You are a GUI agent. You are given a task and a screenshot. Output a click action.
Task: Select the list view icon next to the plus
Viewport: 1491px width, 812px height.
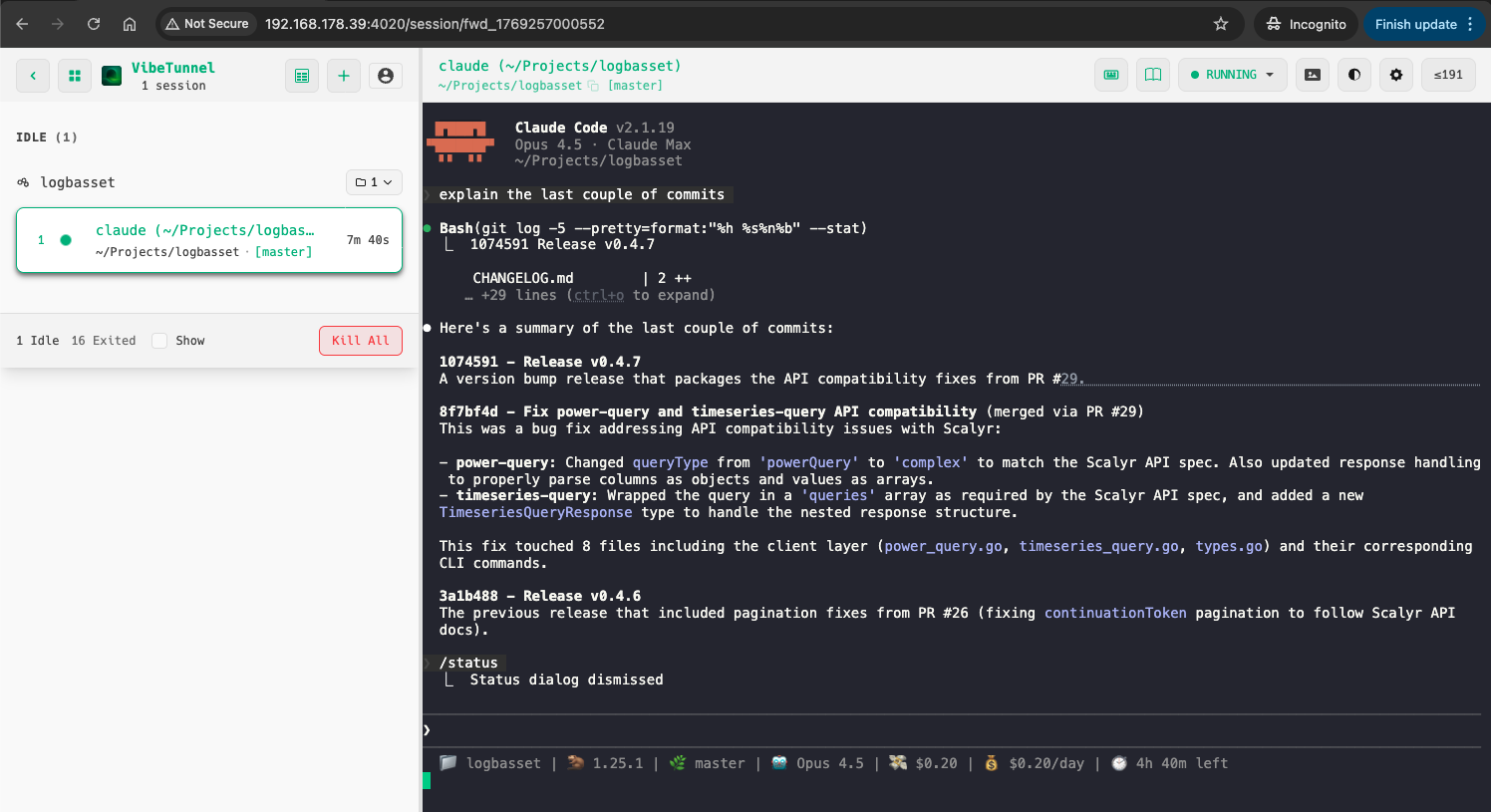[302, 76]
